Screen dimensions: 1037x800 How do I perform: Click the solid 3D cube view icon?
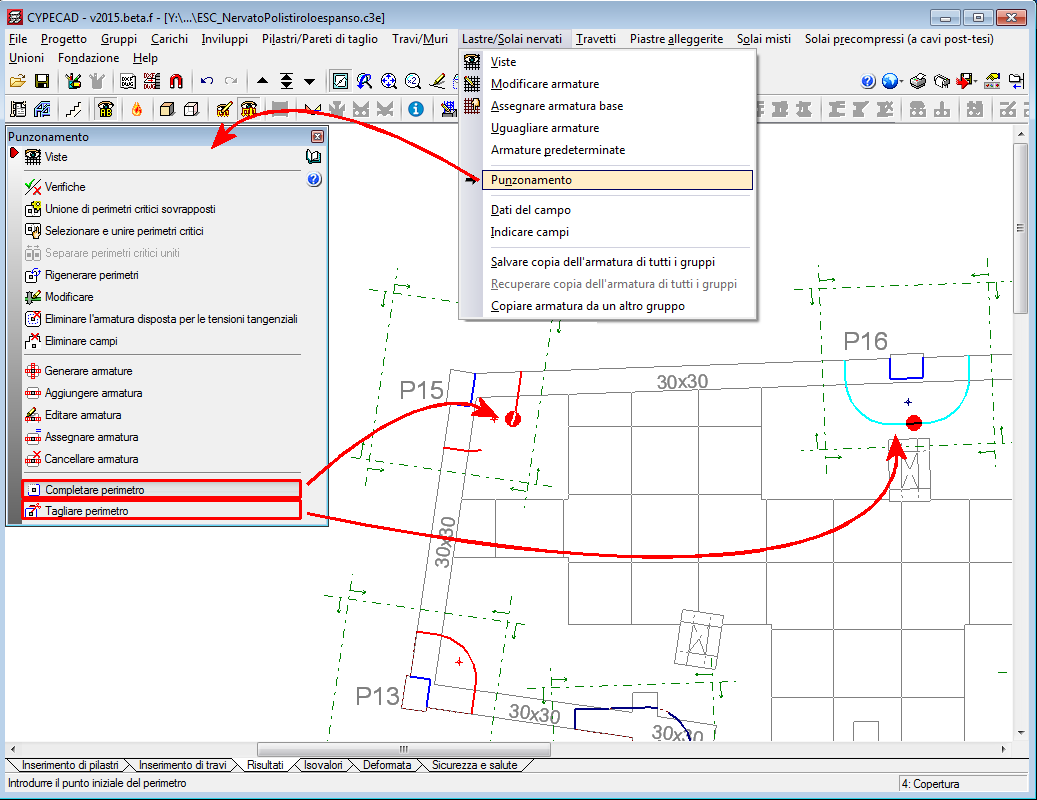(x=167, y=109)
